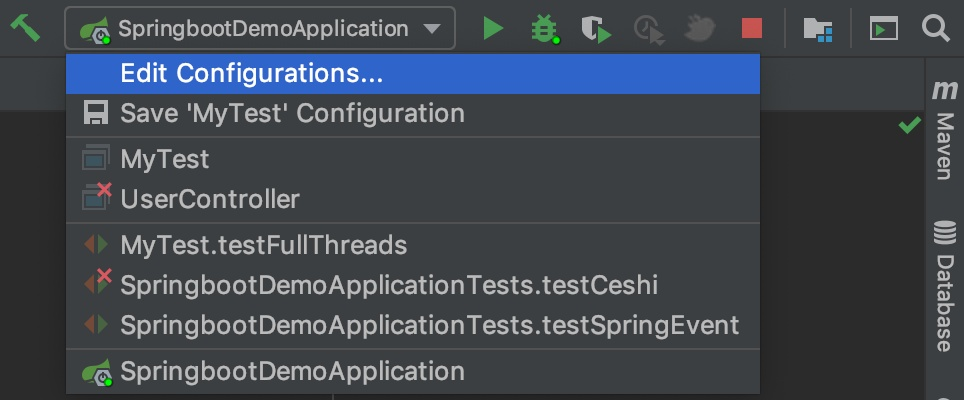Select the UserController configuration

(209, 199)
